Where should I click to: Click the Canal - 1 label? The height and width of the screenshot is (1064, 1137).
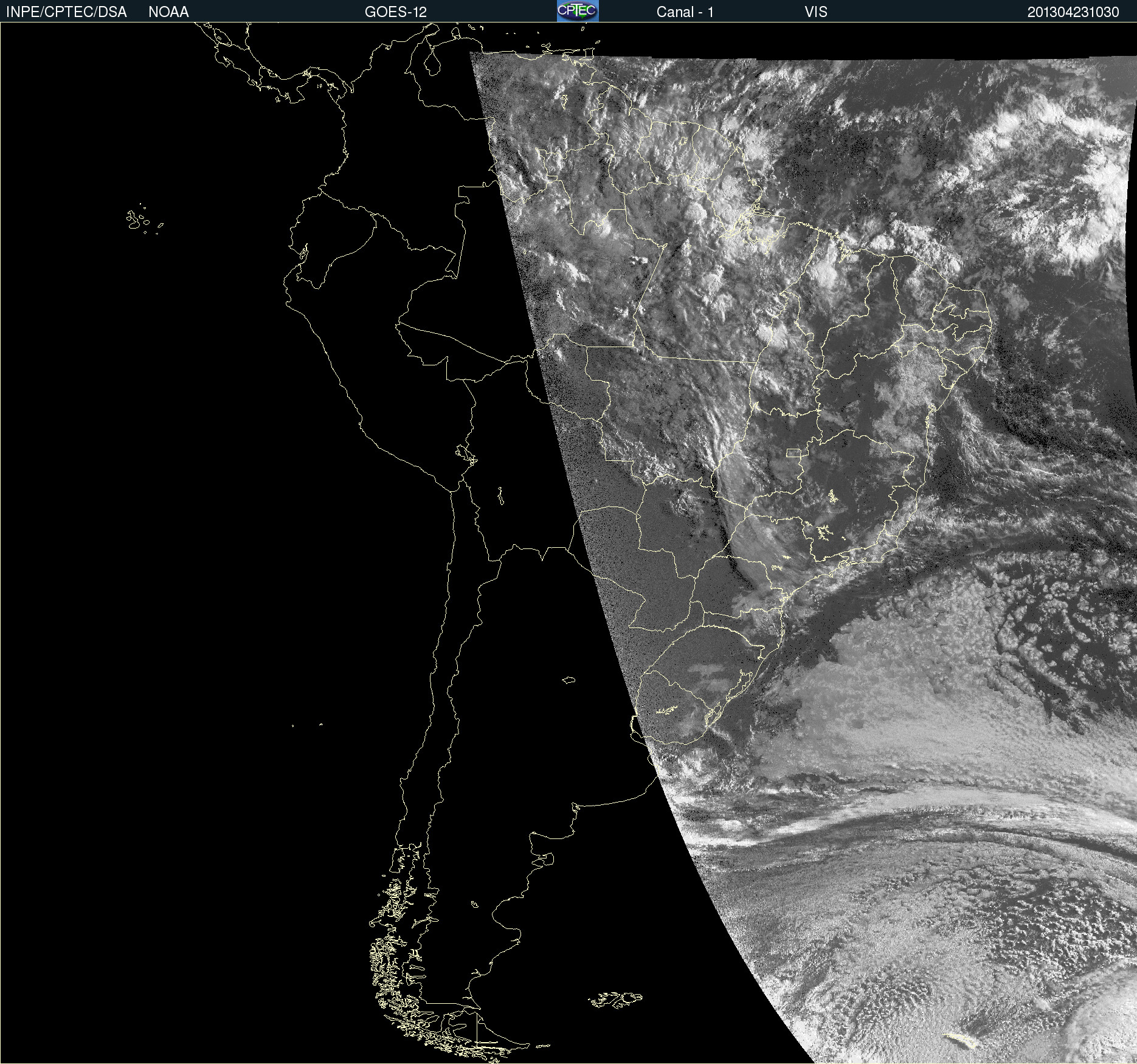685,12
